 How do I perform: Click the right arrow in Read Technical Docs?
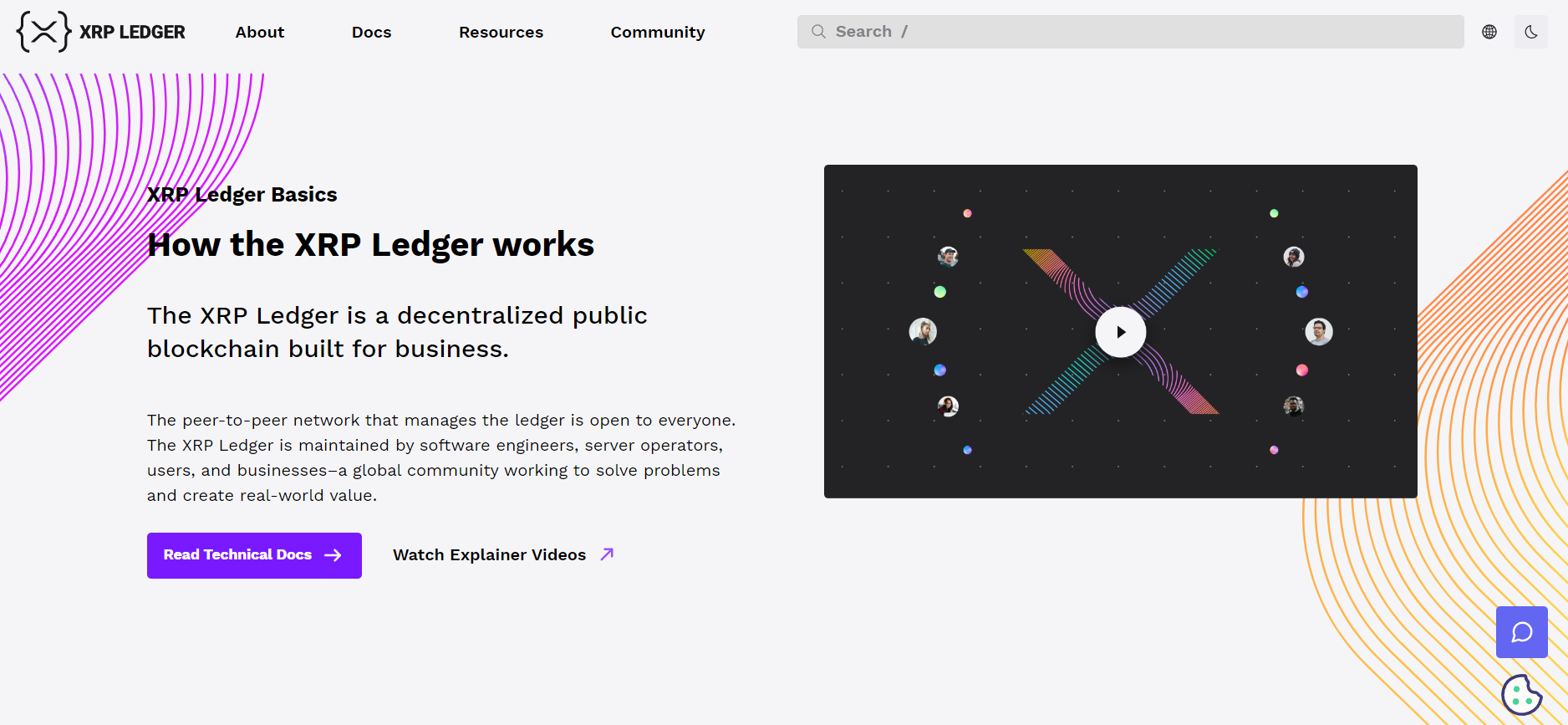333,555
